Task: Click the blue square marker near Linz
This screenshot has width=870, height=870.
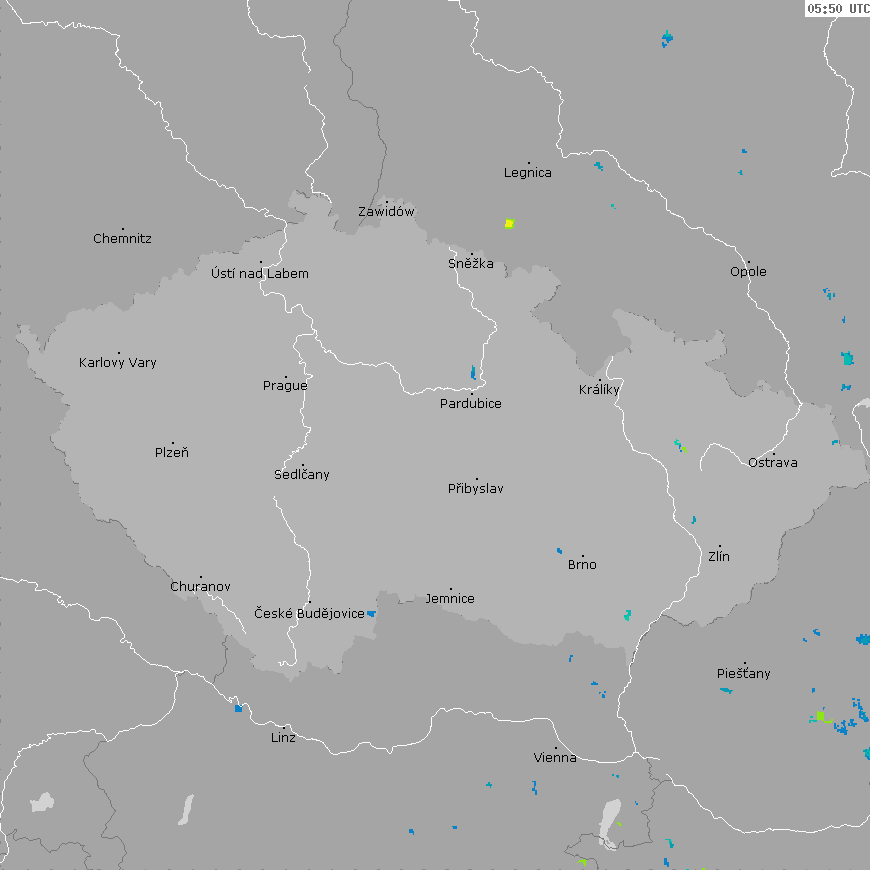Action: (x=239, y=709)
